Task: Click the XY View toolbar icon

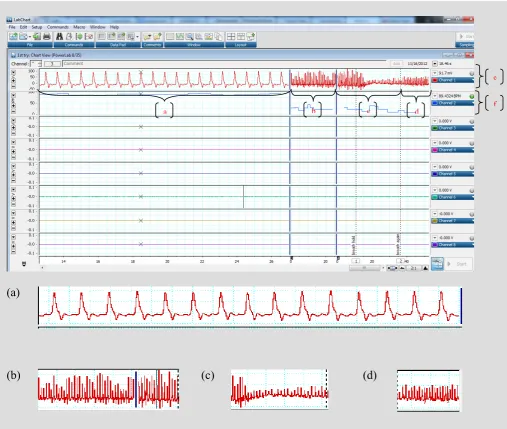Action: (199, 37)
